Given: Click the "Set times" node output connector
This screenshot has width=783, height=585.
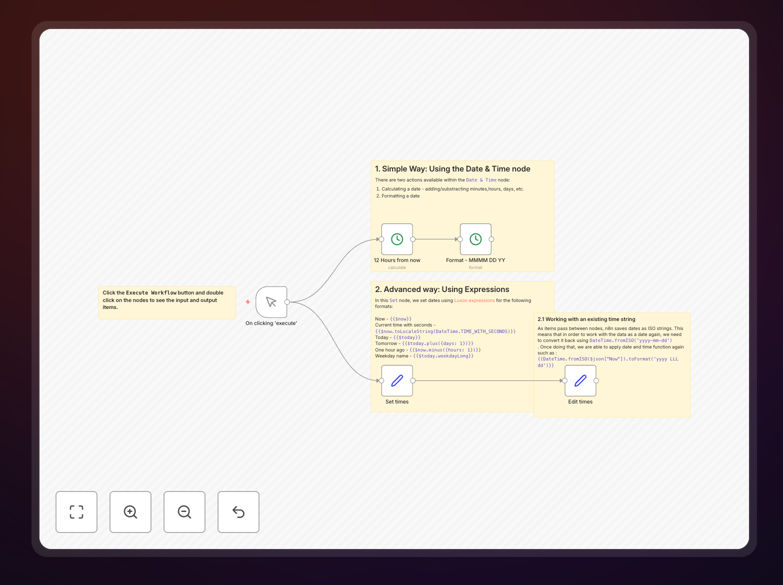Looking at the screenshot, I should point(413,381).
